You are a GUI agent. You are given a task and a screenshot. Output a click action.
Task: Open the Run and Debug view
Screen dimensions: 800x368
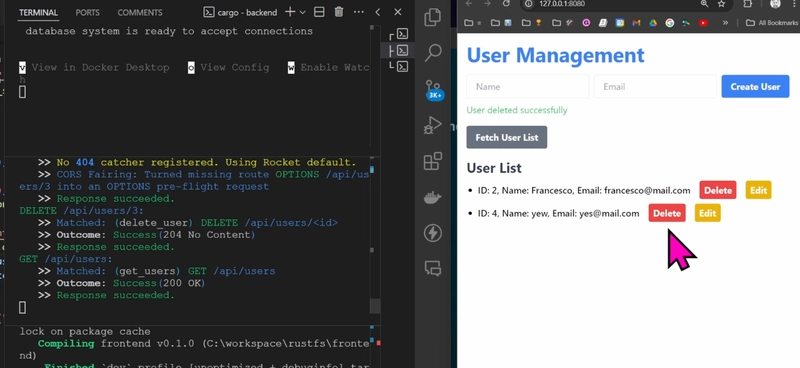tap(433, 125)
